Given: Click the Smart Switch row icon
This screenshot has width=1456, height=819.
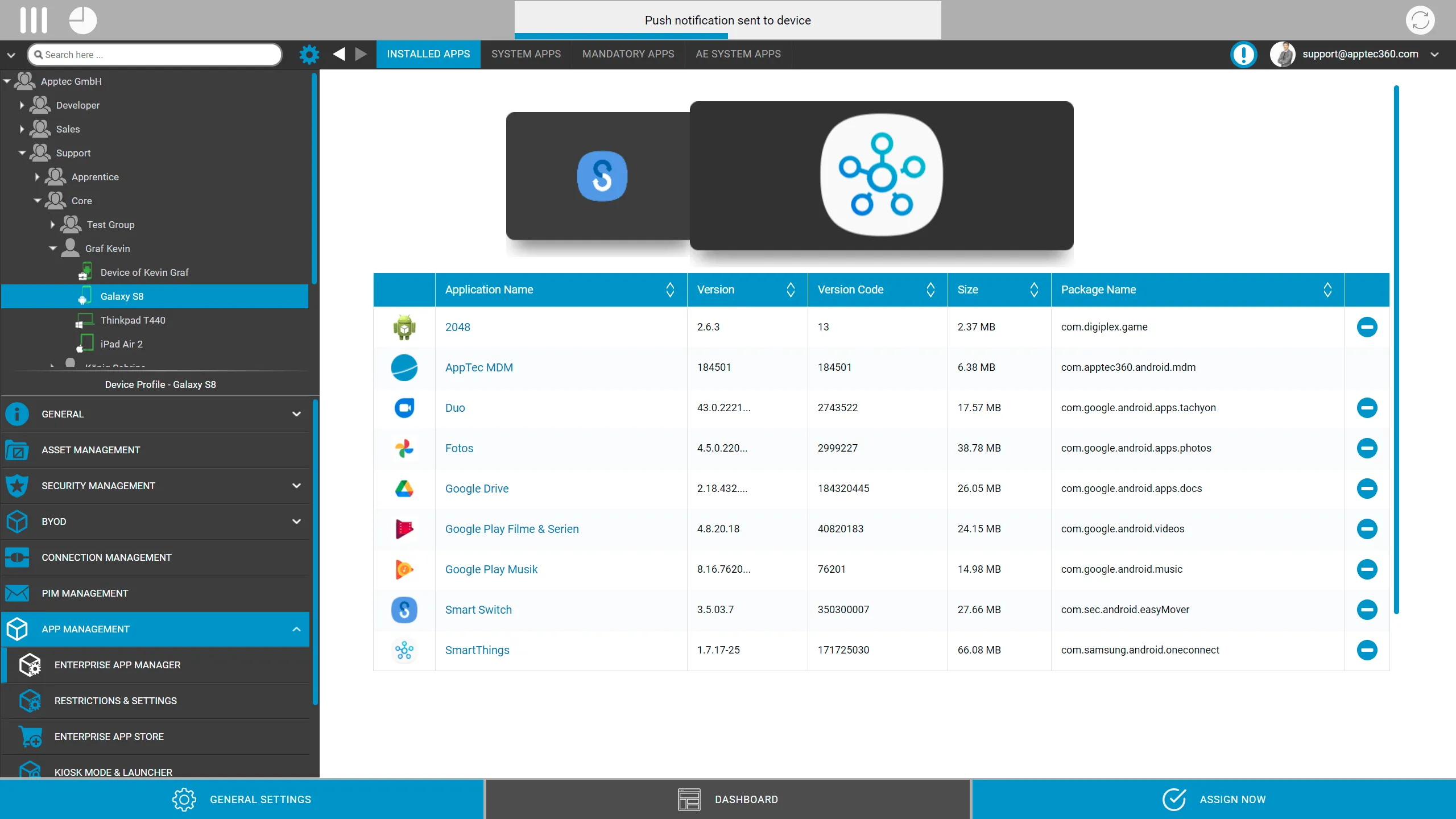Looking at the screenshot, I should 404,610.
